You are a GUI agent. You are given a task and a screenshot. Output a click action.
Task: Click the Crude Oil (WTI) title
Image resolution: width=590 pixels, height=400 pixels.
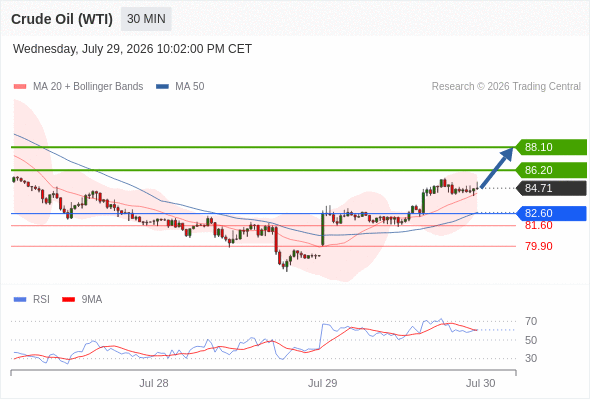pos(62,19)
